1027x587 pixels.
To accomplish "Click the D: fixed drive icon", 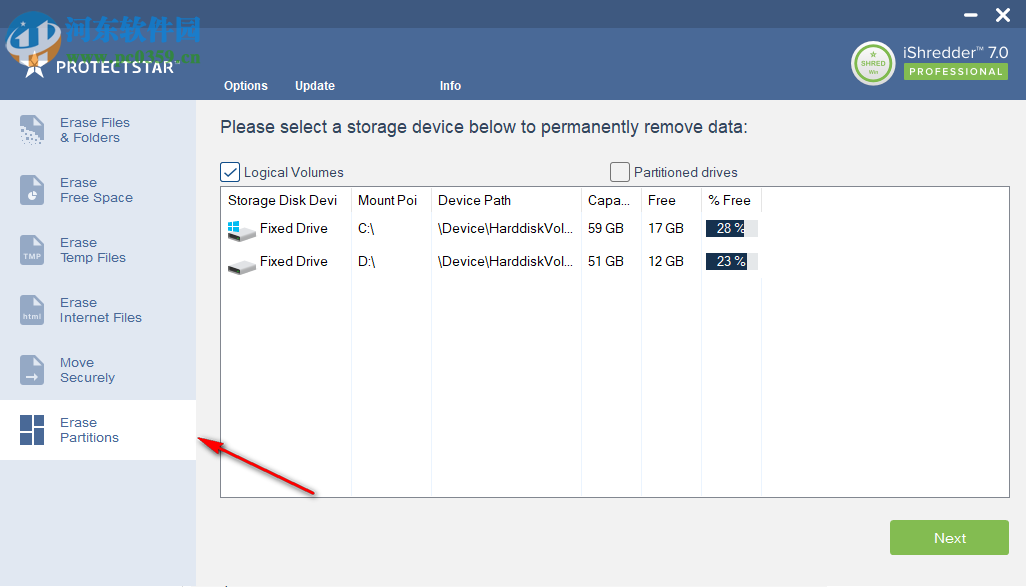I will point(241,266).
